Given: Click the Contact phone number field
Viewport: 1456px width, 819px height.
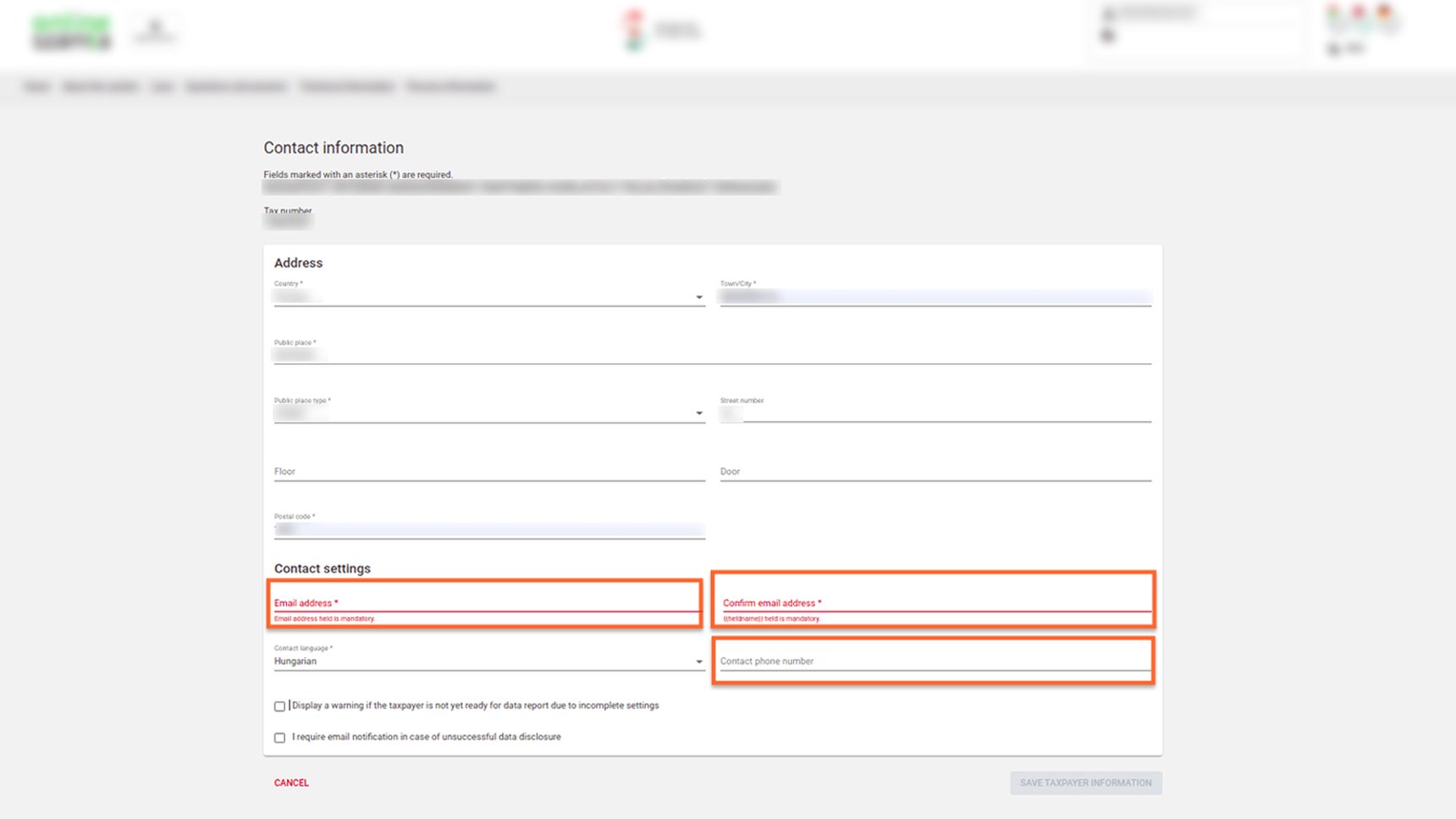Looking at the screenshot, I should point(931,661).
